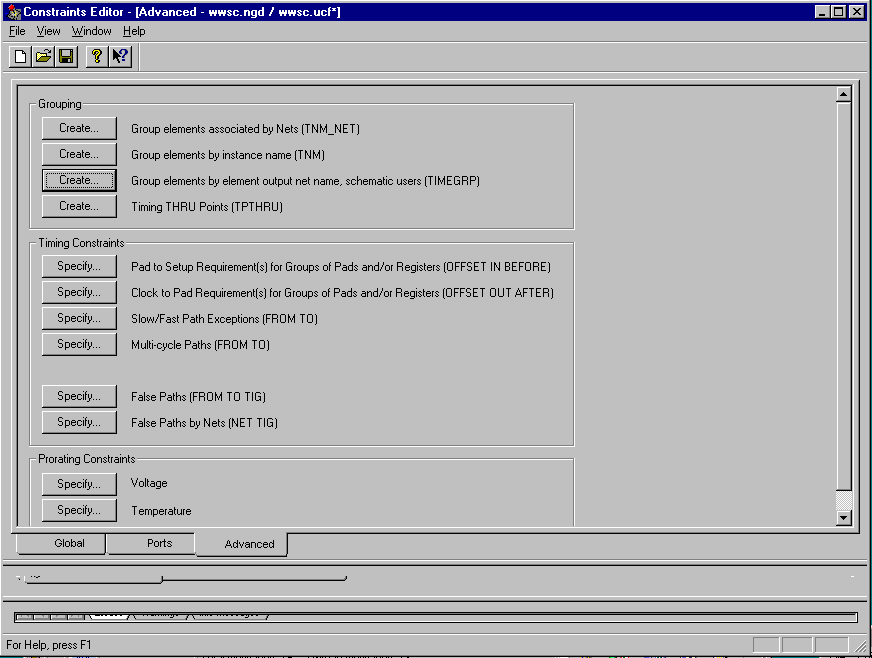
Task: Specify OFFSET OUT AFTER clock to pad requirement
Action: click(x=79, y=292)
